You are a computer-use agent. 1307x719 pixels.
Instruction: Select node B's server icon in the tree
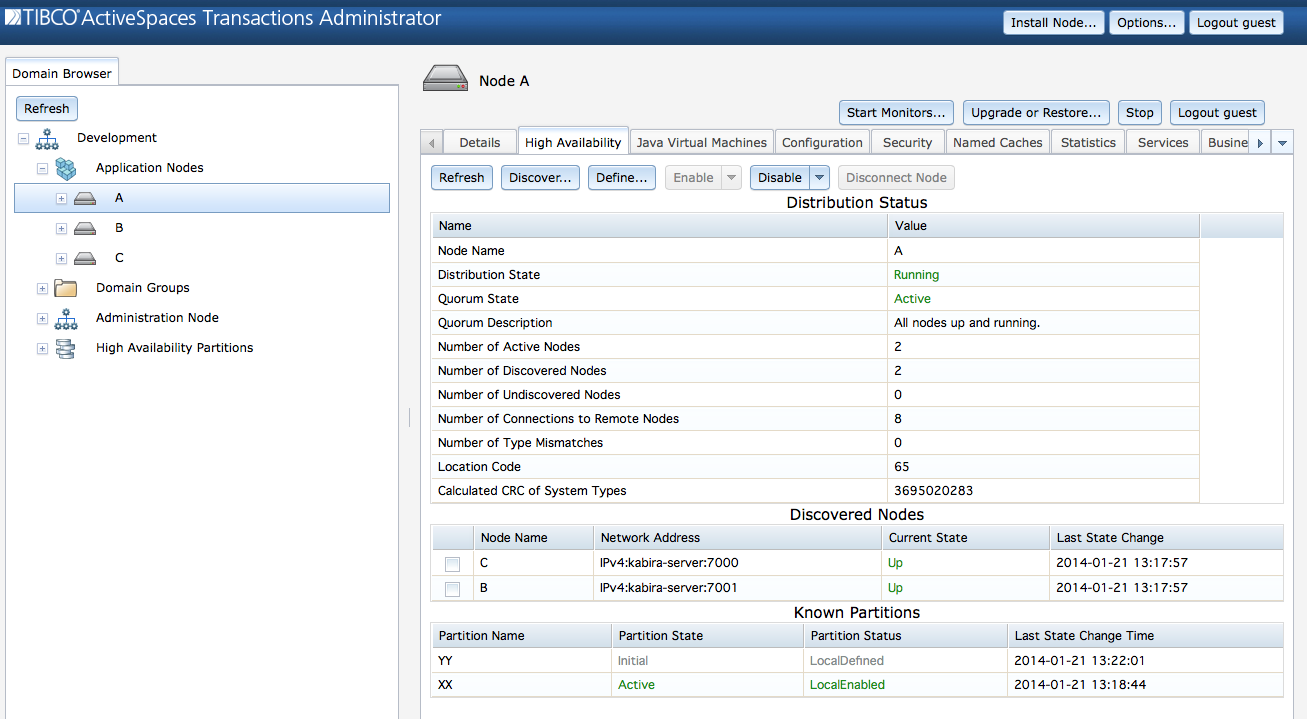coord(84,227)
